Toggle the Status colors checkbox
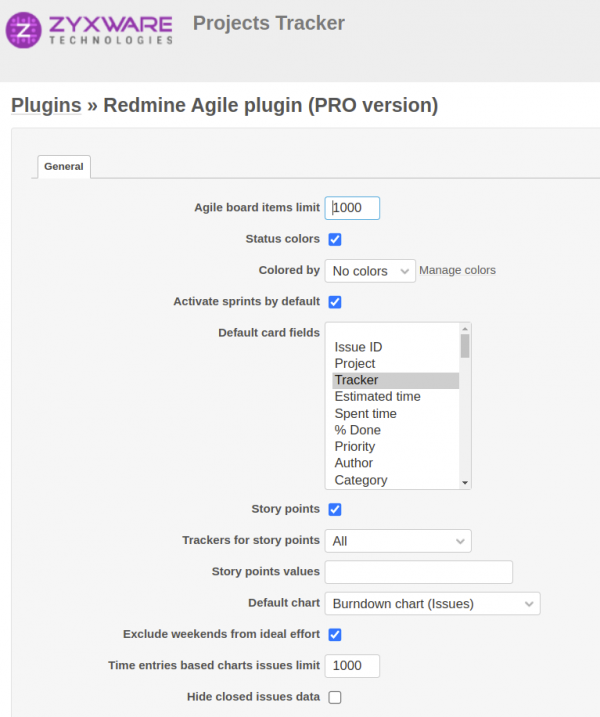Image resolution: width=600 pixels, height=717 pixels. coord(335,239)
